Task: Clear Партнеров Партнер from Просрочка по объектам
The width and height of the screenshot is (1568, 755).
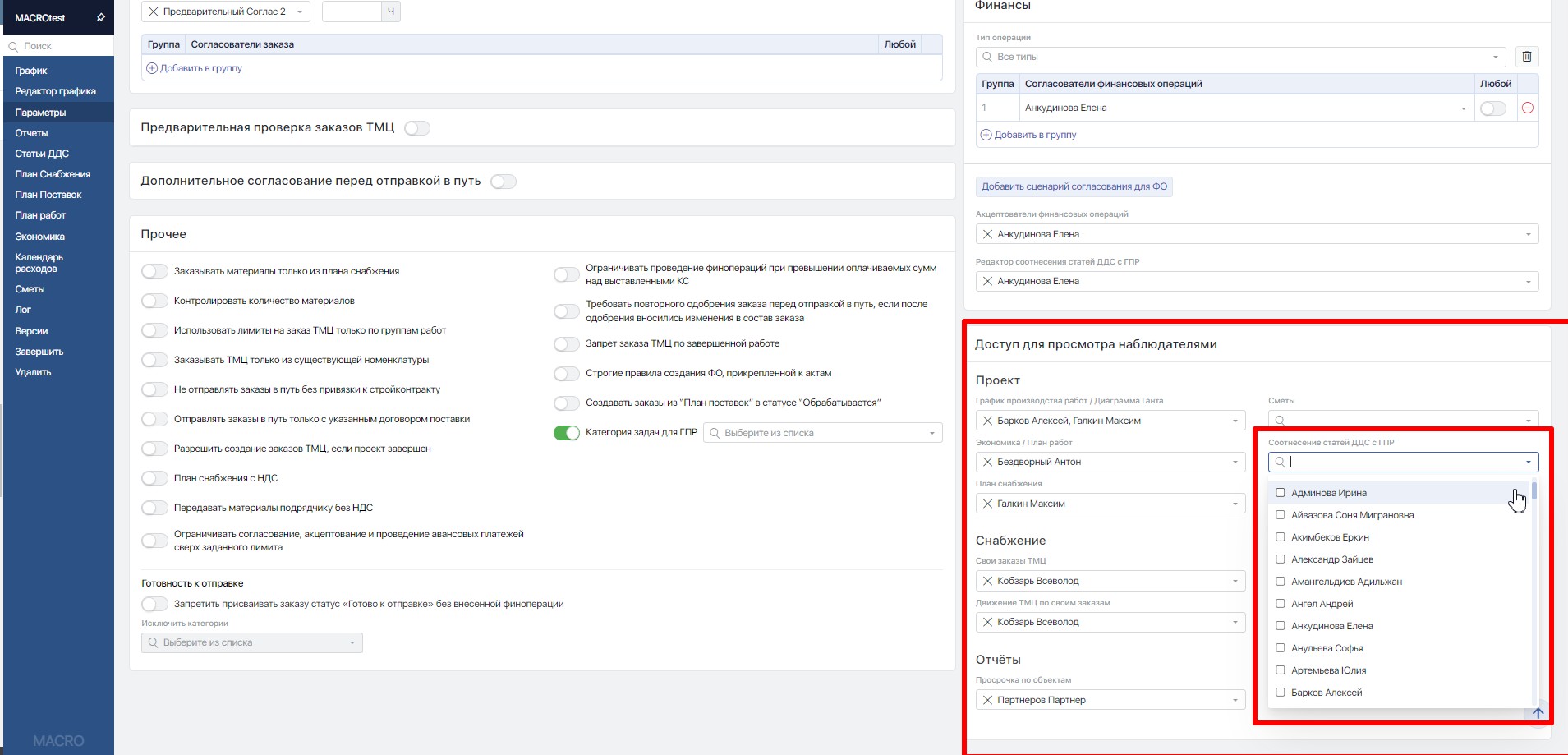Action: [x=987, y=700]
